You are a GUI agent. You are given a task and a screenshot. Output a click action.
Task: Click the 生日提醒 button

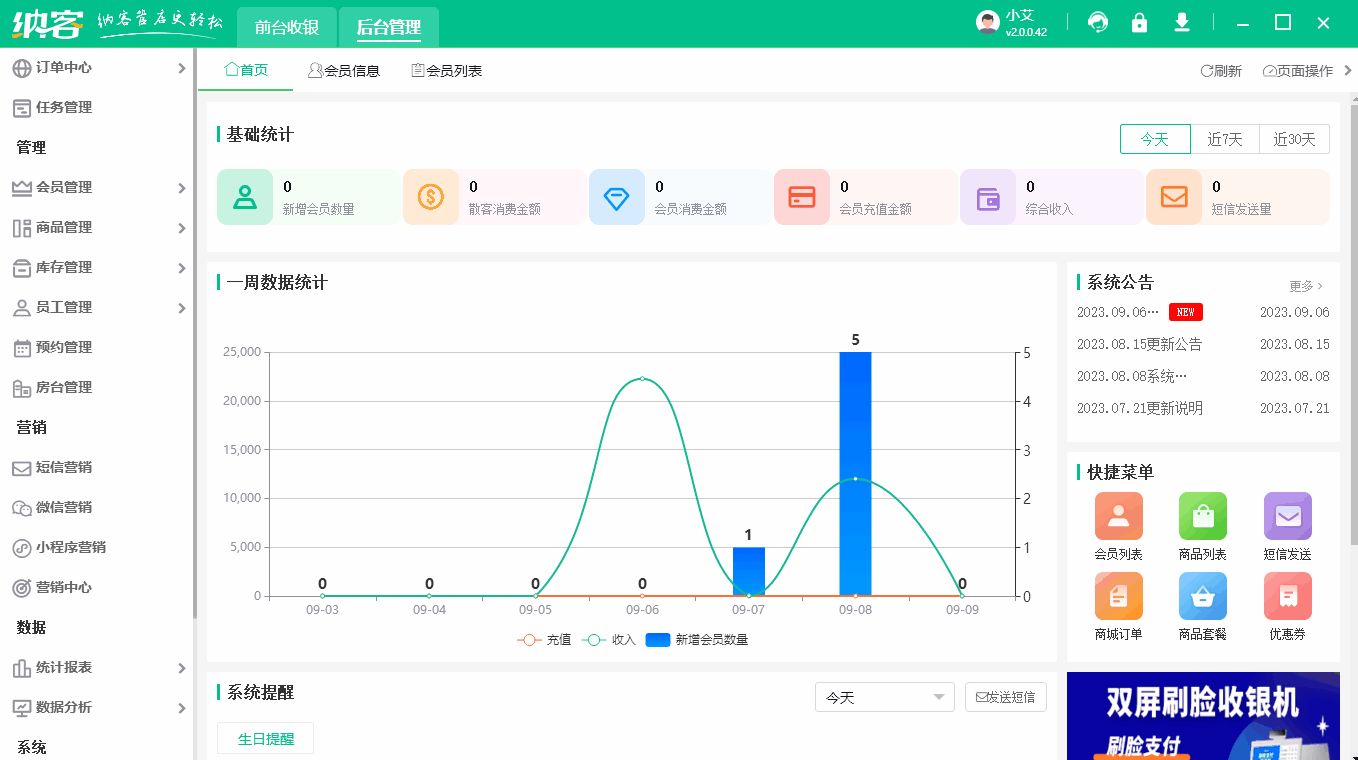pyautogui.click(x=265, y=737)
